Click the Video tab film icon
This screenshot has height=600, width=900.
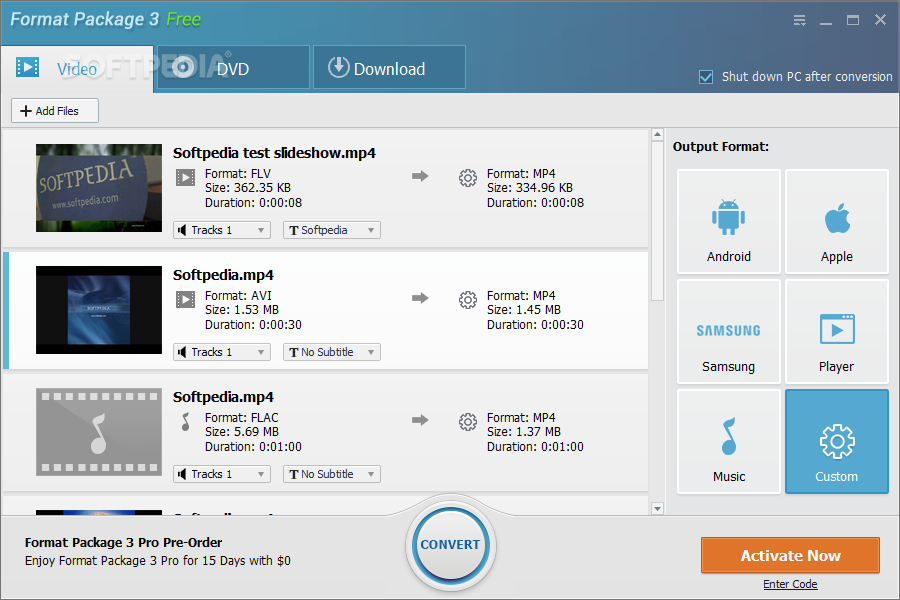click(28, 67)
